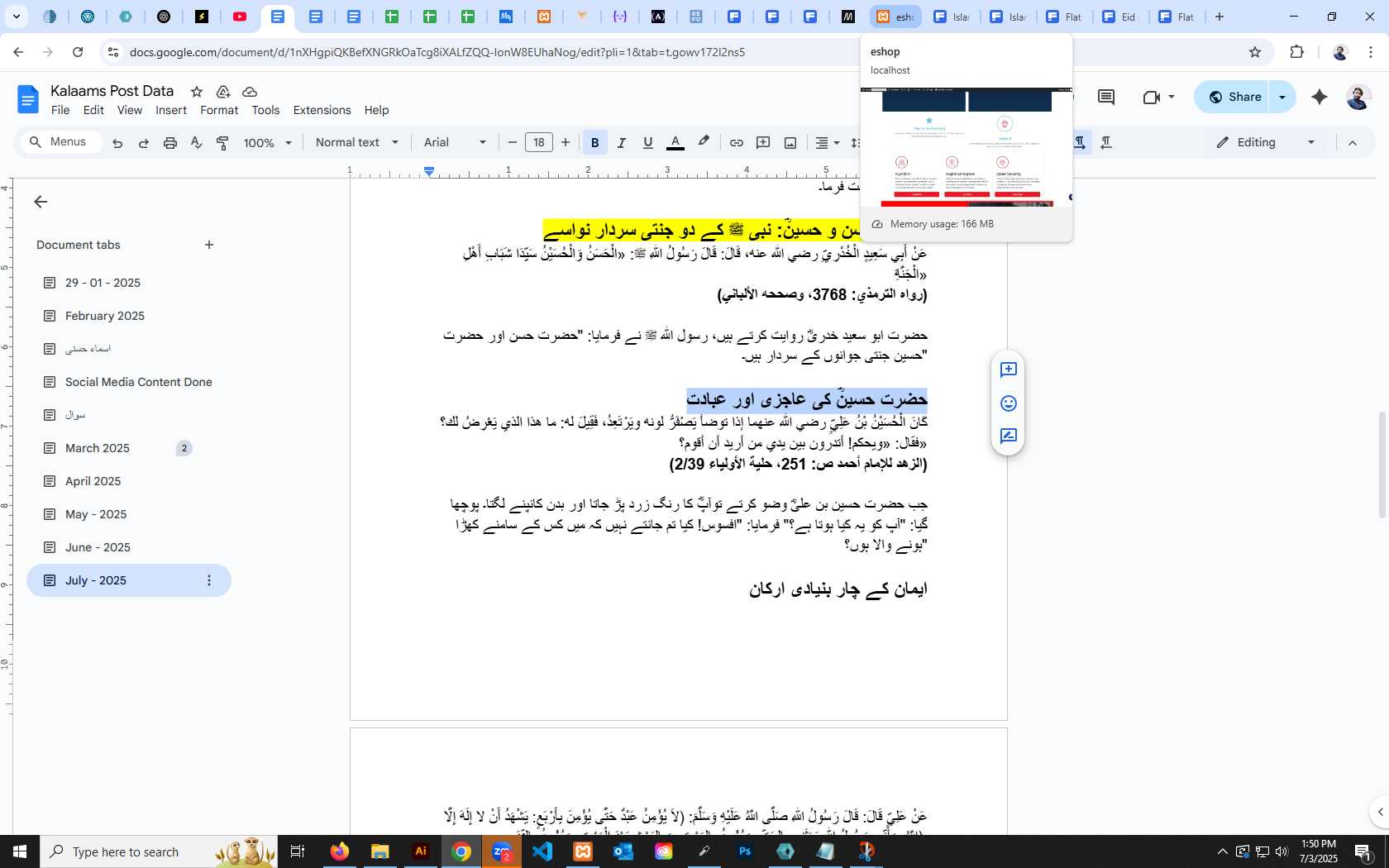Print the document using printer icon
Screen dimensions: 1389x868
(170, 143)
